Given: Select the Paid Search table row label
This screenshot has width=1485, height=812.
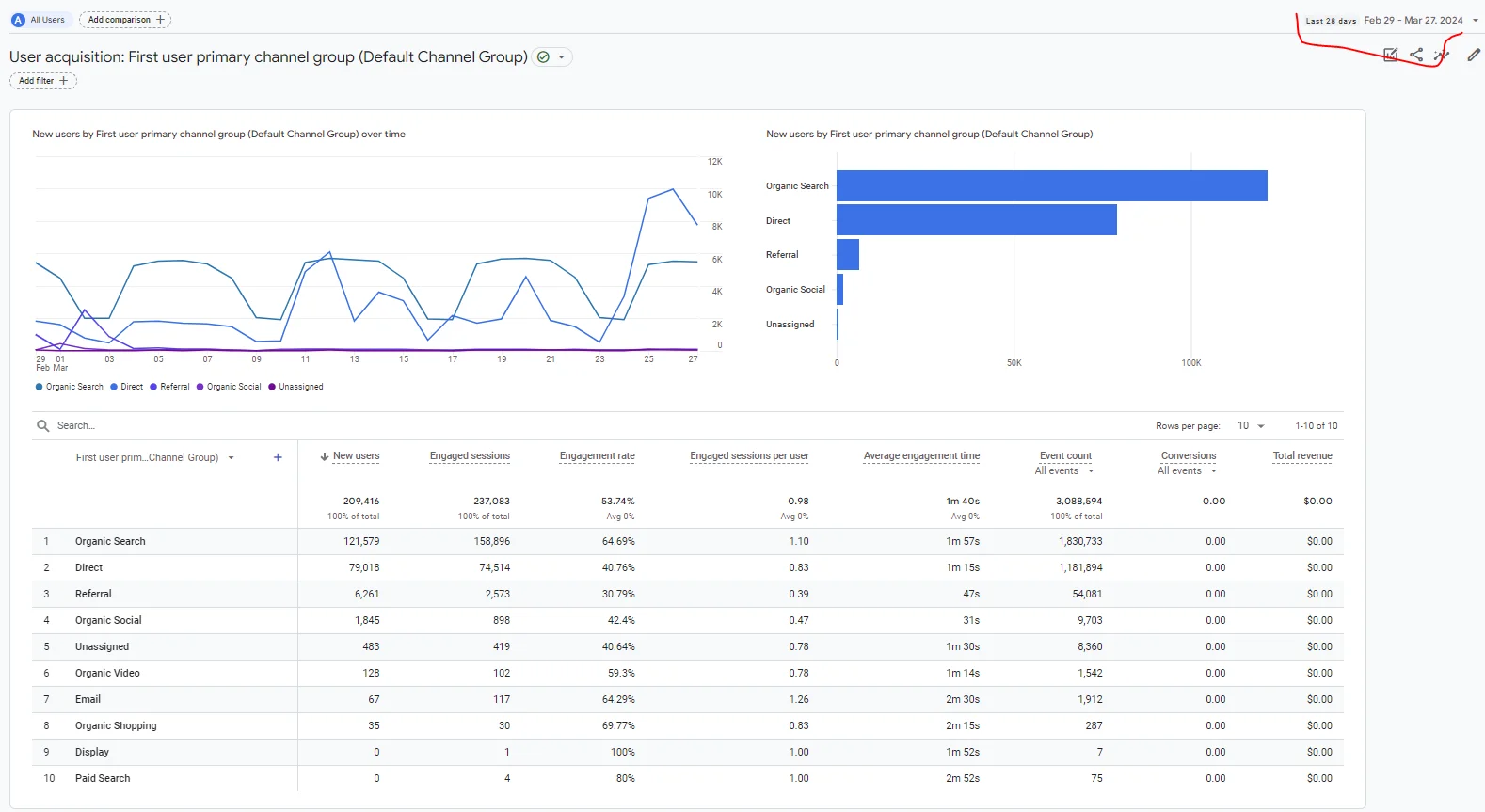Looking at the screenshot, I should tap(103, 779).
